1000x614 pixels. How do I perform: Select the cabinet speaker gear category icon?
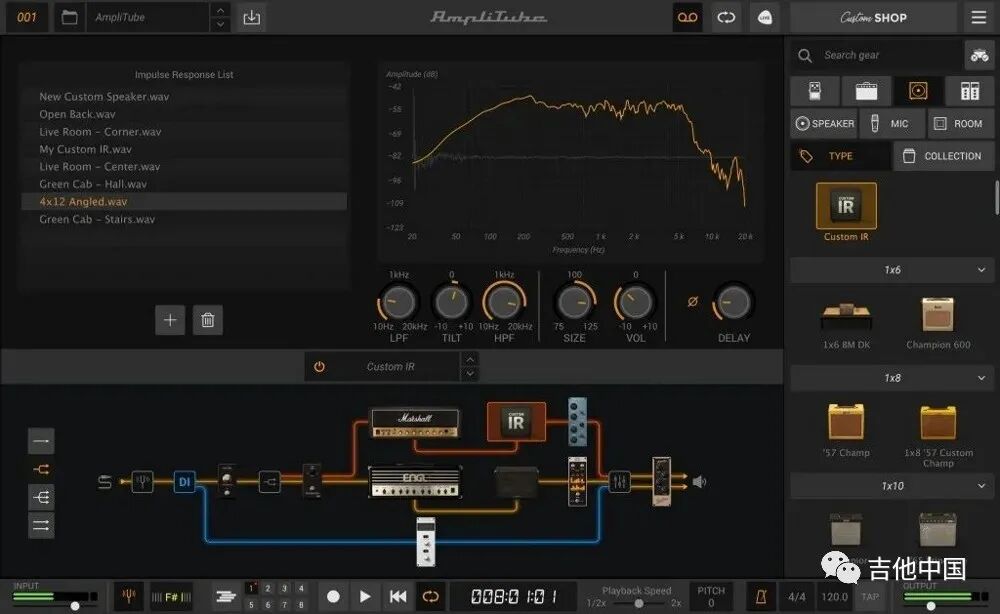click(x=918, y=91)
